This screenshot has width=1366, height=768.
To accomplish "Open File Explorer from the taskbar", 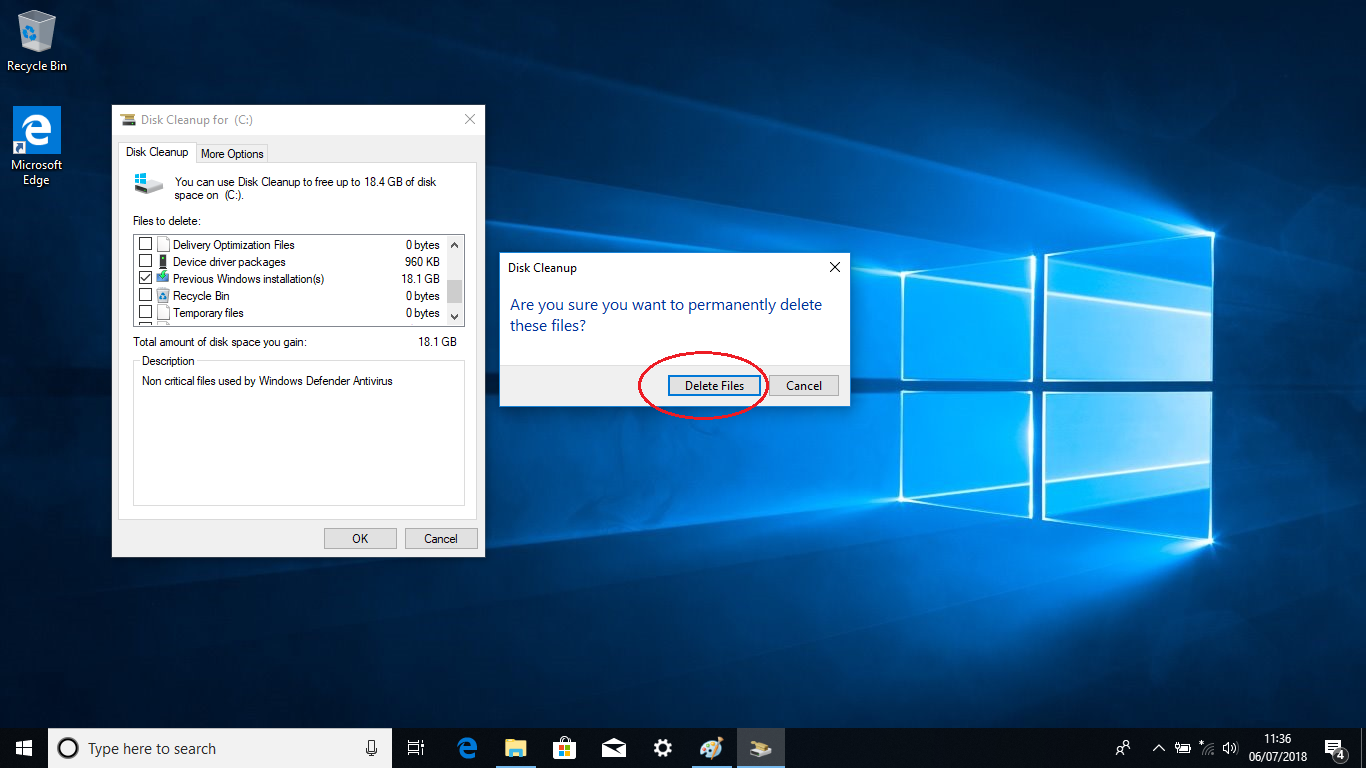I will [x=515, y=748].
